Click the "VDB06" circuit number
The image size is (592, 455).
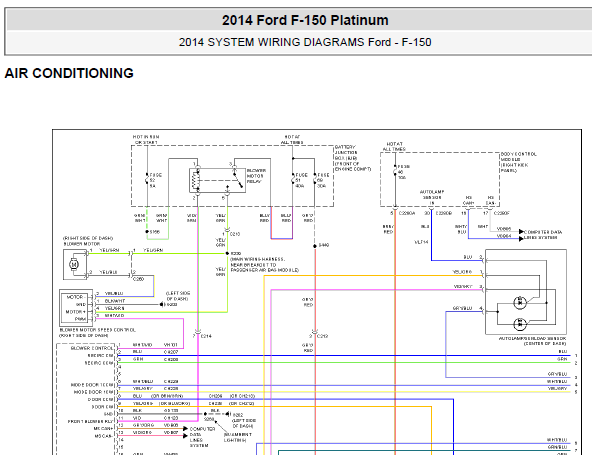pos(171,425)
